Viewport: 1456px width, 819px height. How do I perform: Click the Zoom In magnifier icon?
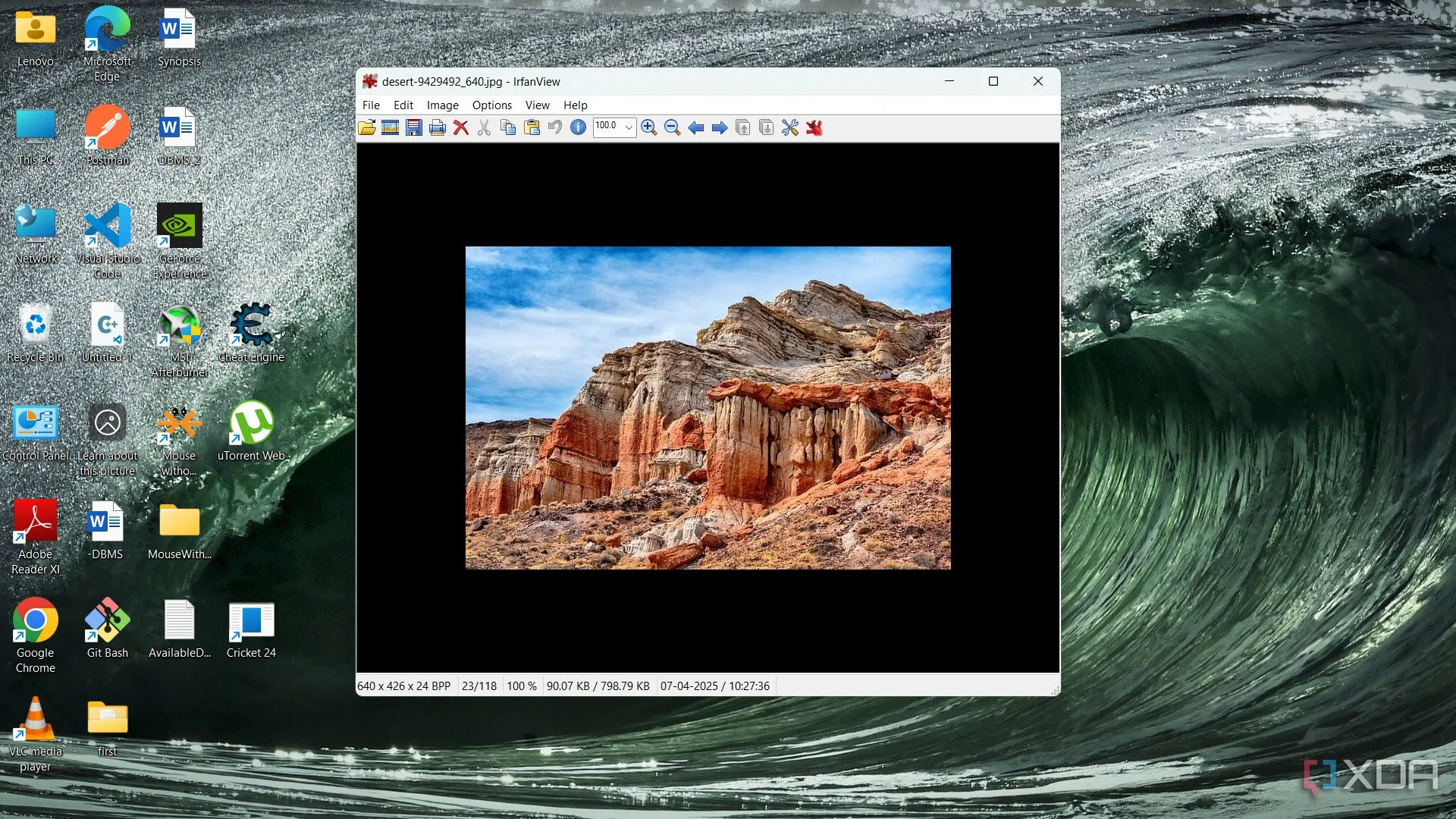pyautogui.click(x=649, y=127)
